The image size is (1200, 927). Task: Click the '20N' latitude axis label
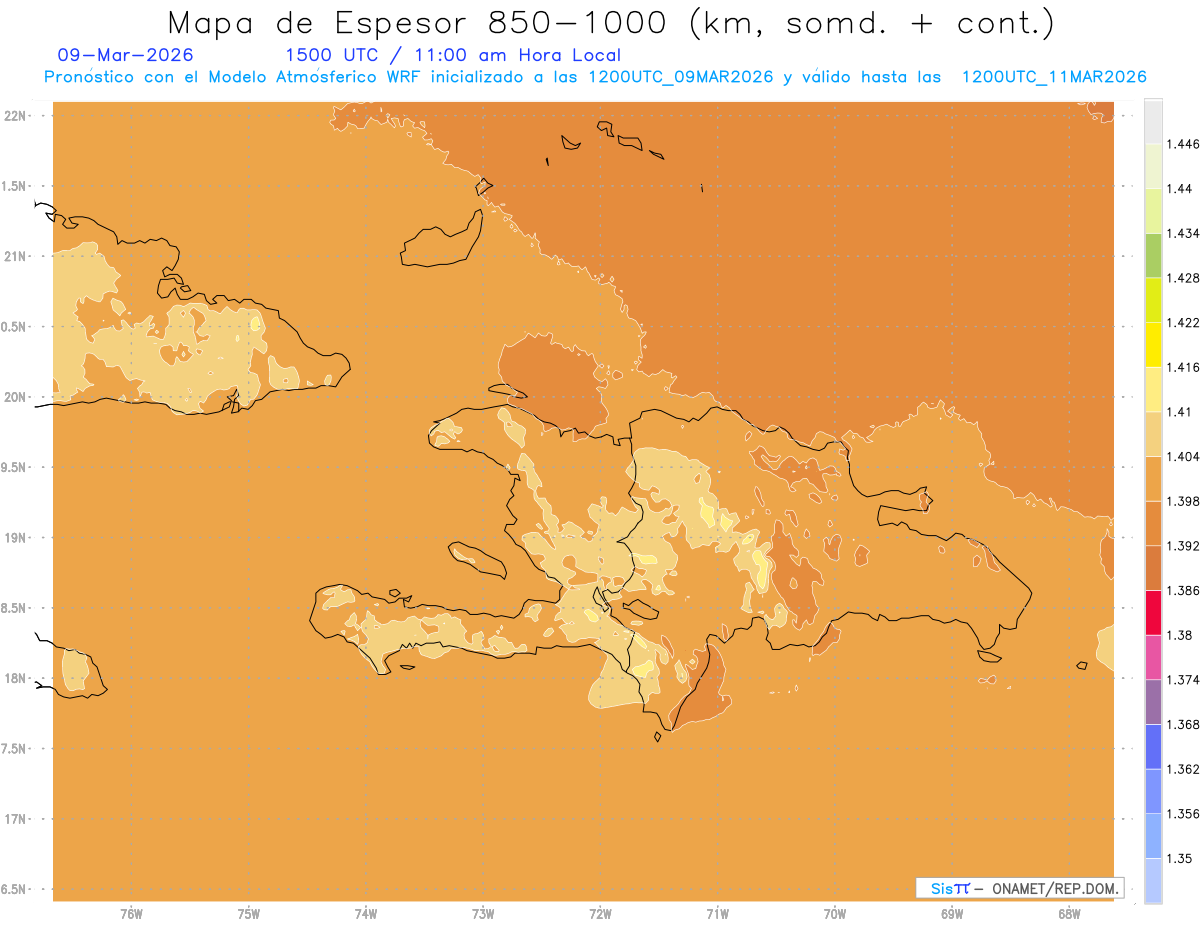[x=16, y=397]
